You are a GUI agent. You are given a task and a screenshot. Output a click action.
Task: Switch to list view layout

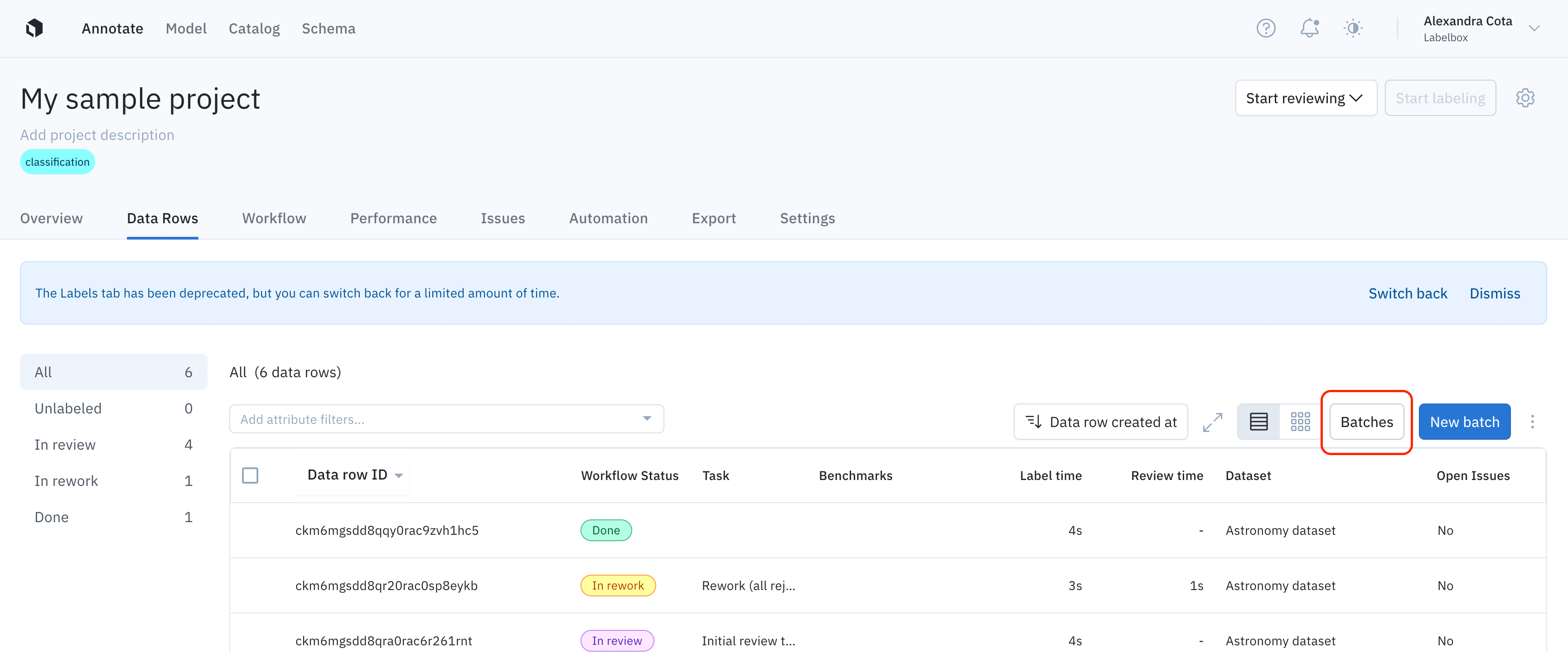1258,422
